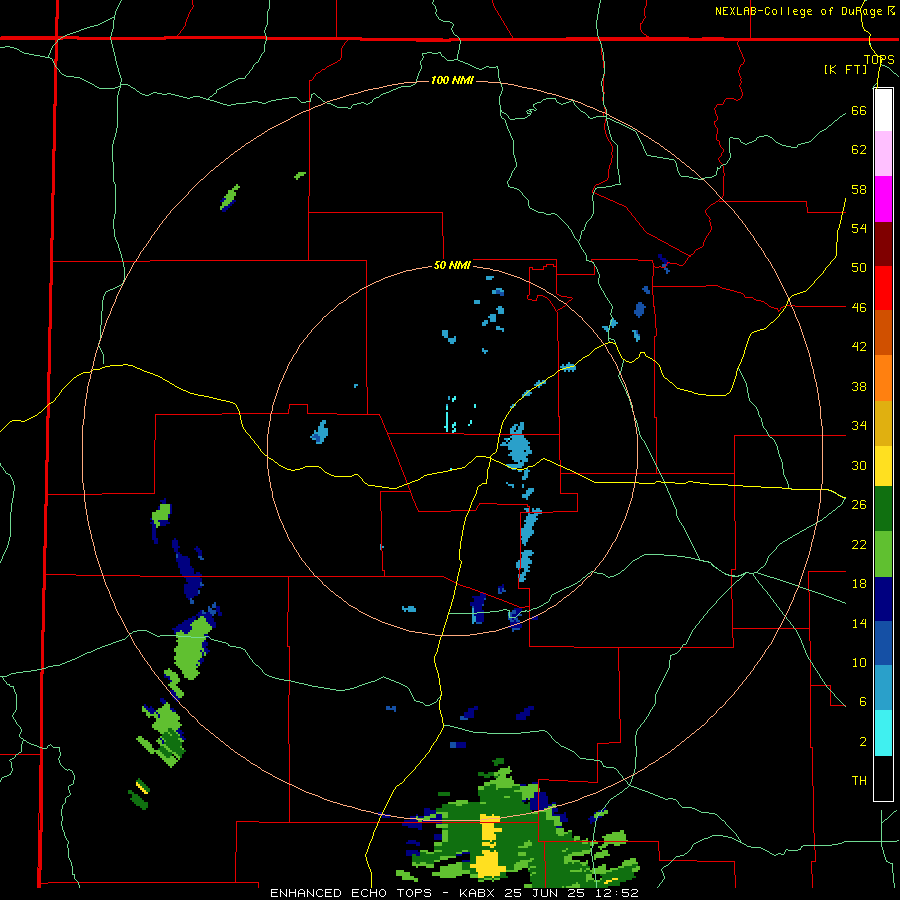Click the '26' scale label
Viewport: 900px width, 900px height.
[859, 505]
